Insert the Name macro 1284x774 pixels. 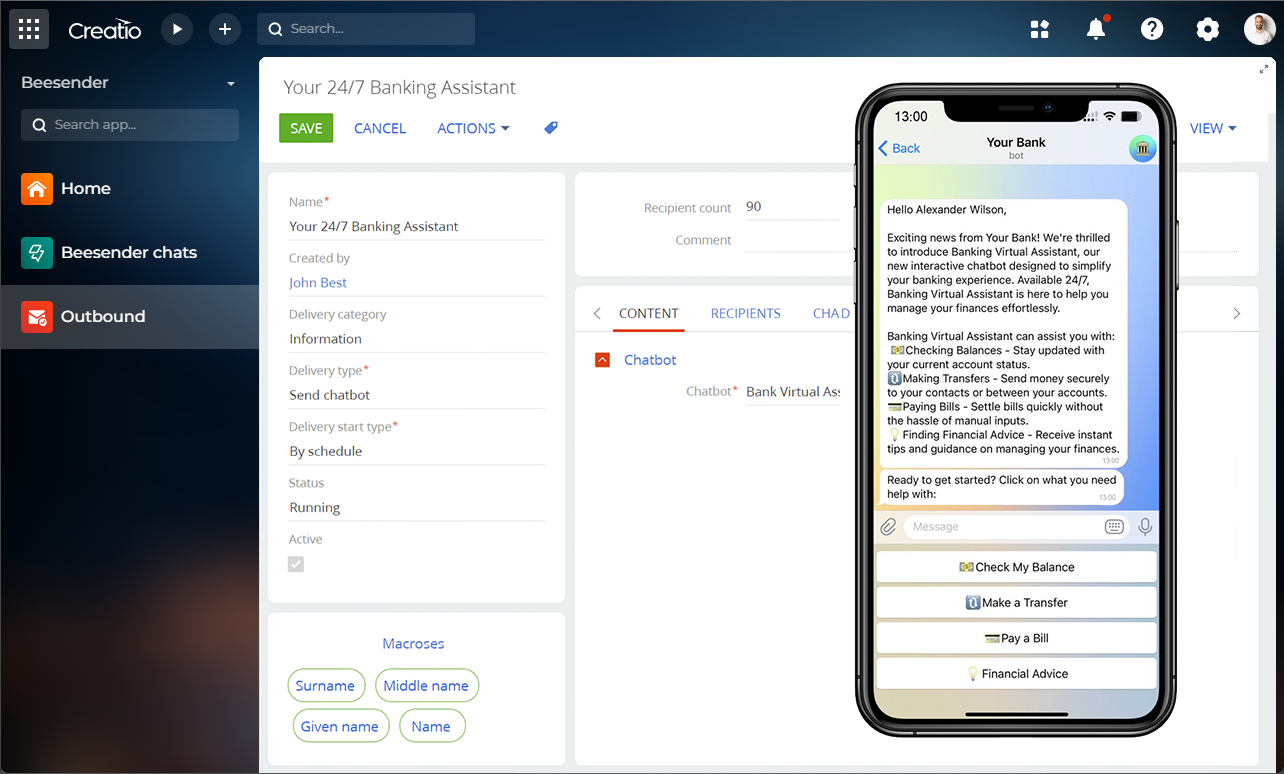click(x=431, y=727)
